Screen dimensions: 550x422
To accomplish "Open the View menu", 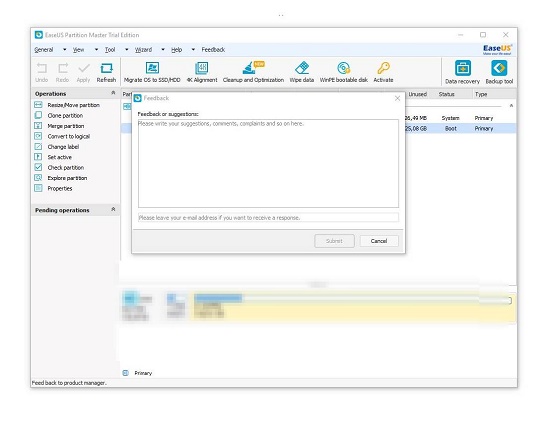I will pyautogui.click(x=79, y=50).
